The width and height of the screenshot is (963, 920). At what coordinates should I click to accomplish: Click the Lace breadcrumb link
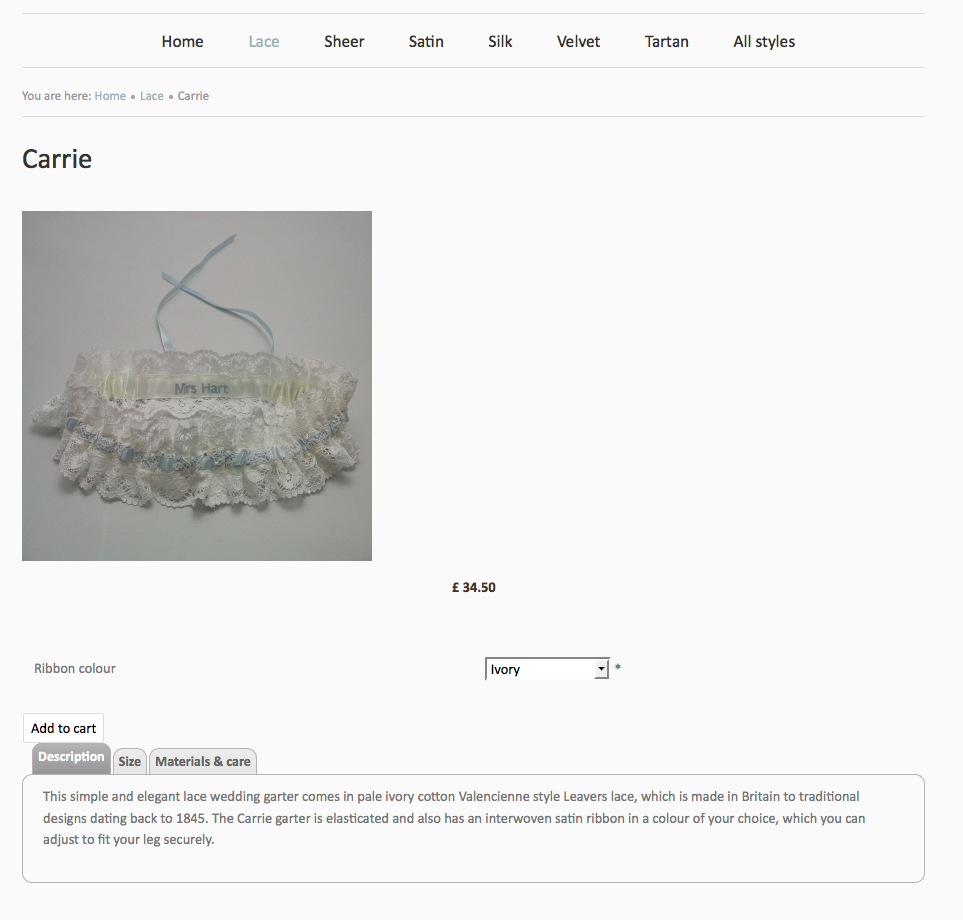click(152, 96)
